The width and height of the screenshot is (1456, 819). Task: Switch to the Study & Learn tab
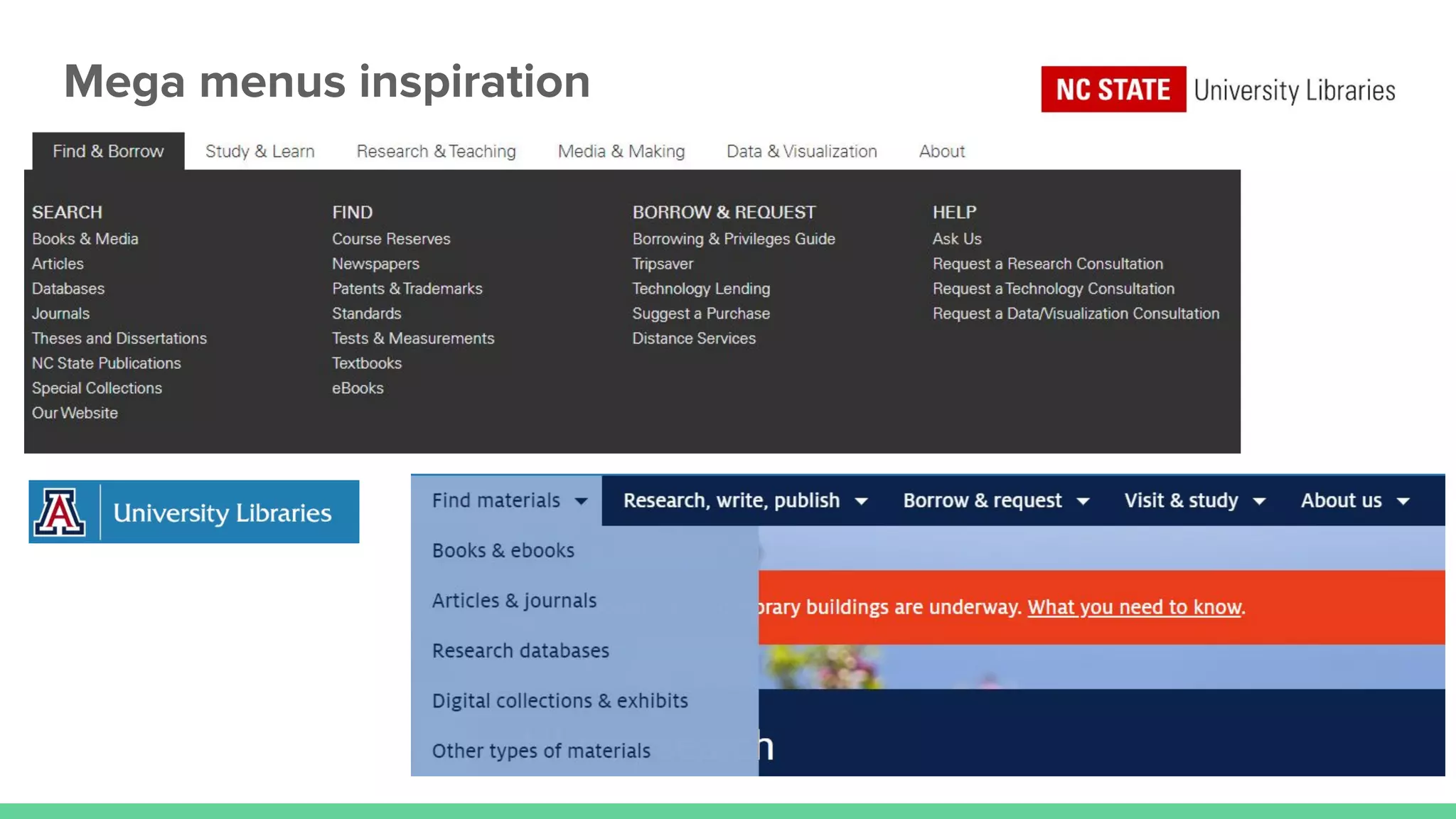(x=259, y=151)
